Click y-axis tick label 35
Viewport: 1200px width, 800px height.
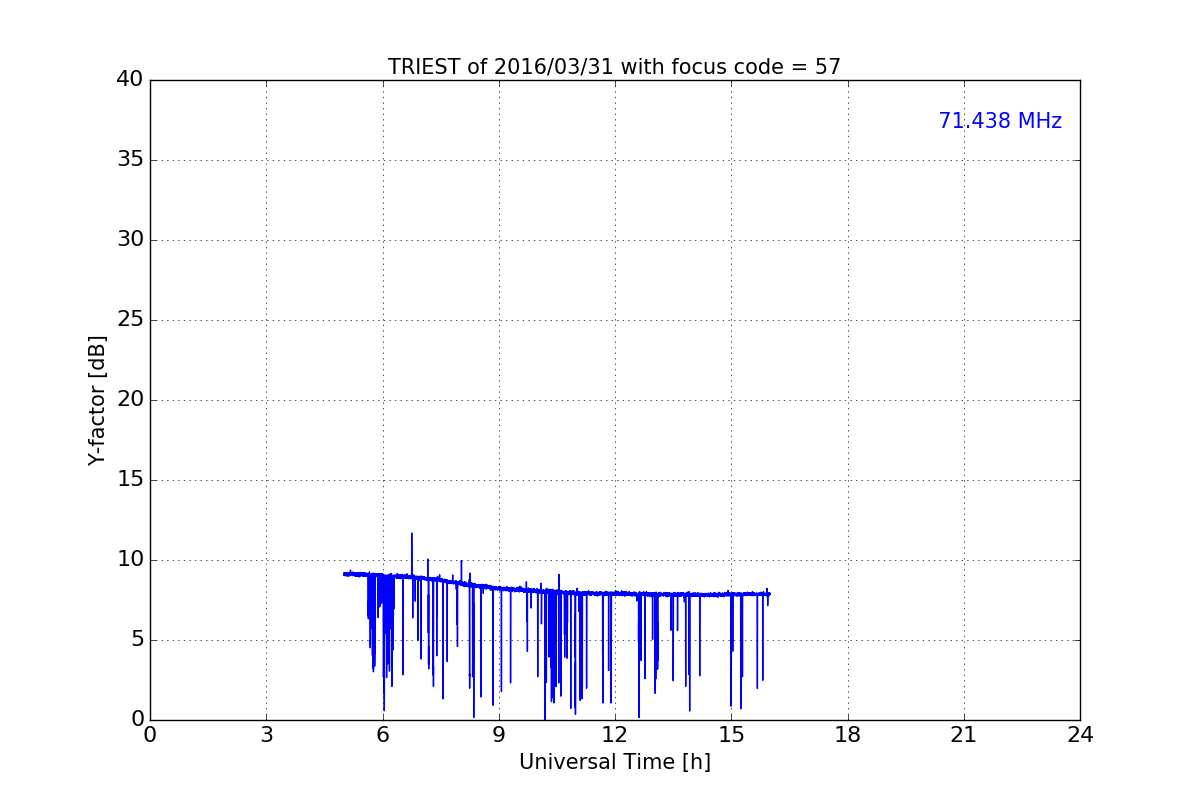(130, 160)
